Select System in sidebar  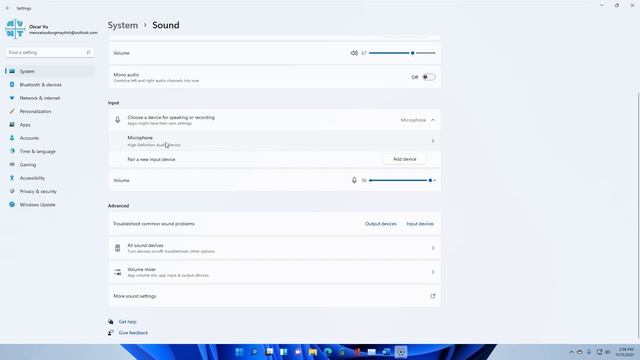point(50,71)
